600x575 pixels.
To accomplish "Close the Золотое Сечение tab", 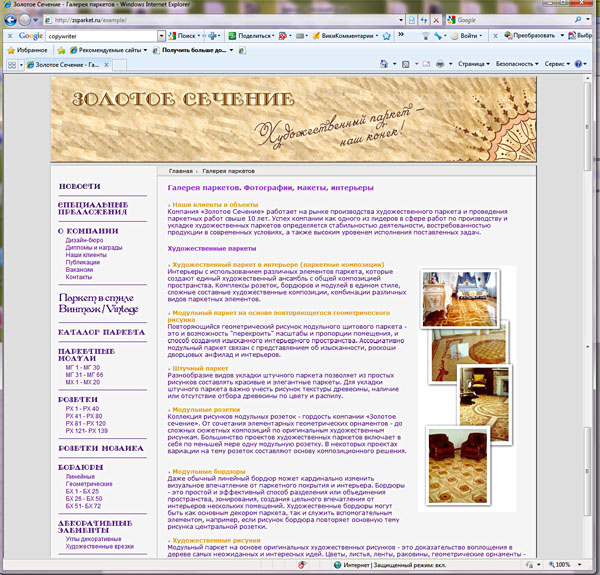I will coord(106,65).
